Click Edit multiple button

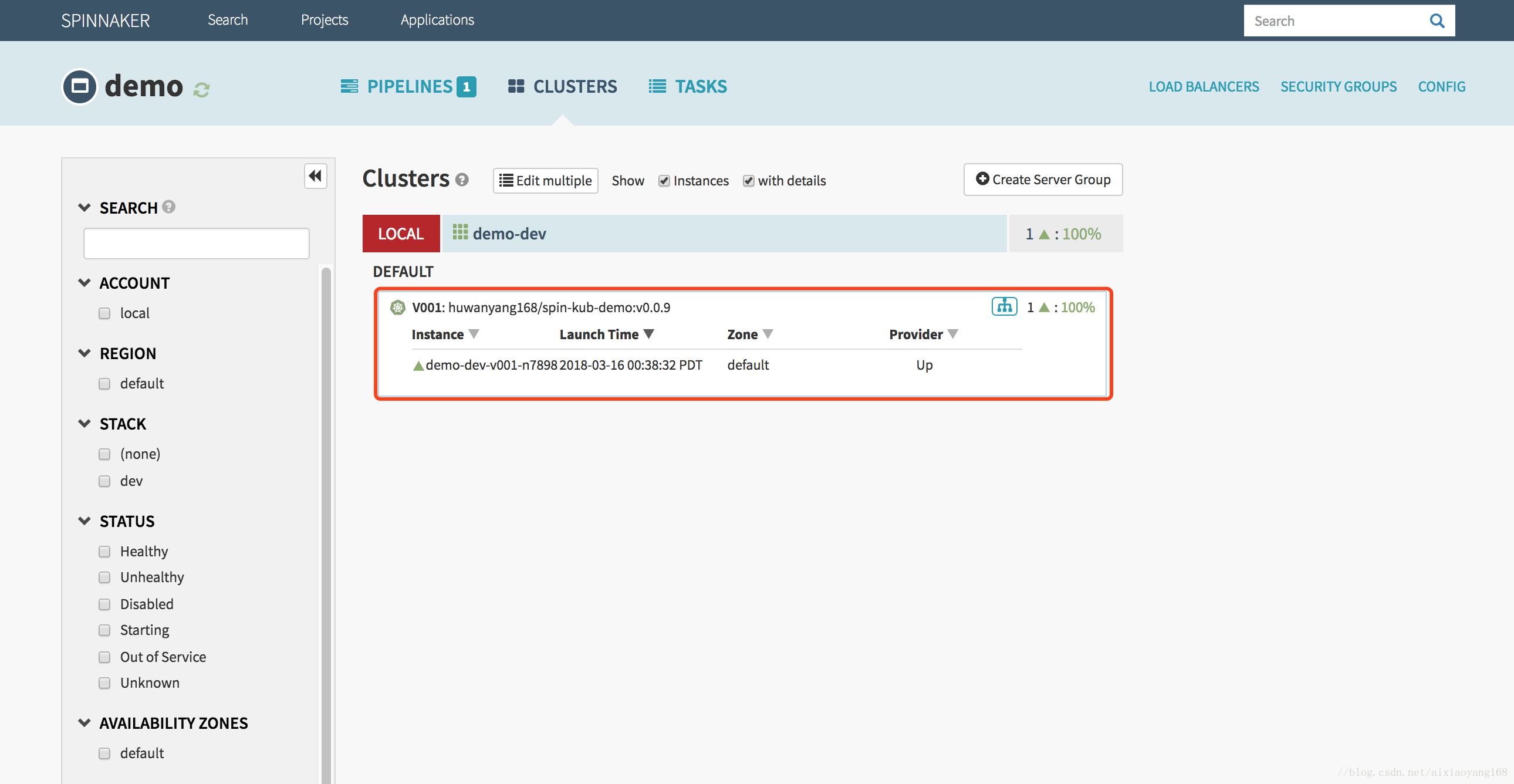tap(545, 180)
